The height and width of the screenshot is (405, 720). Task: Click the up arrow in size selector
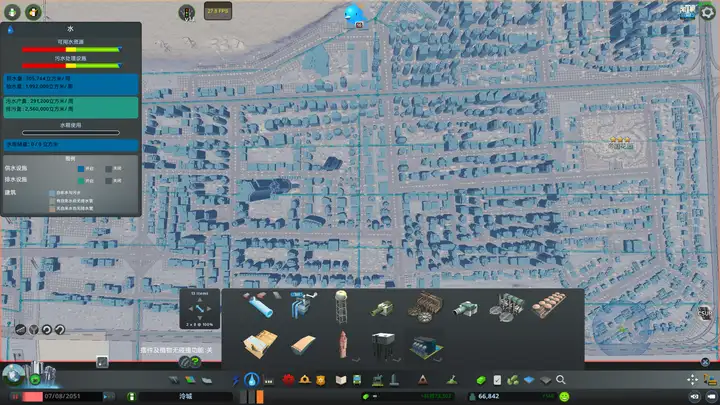(199, 300)
